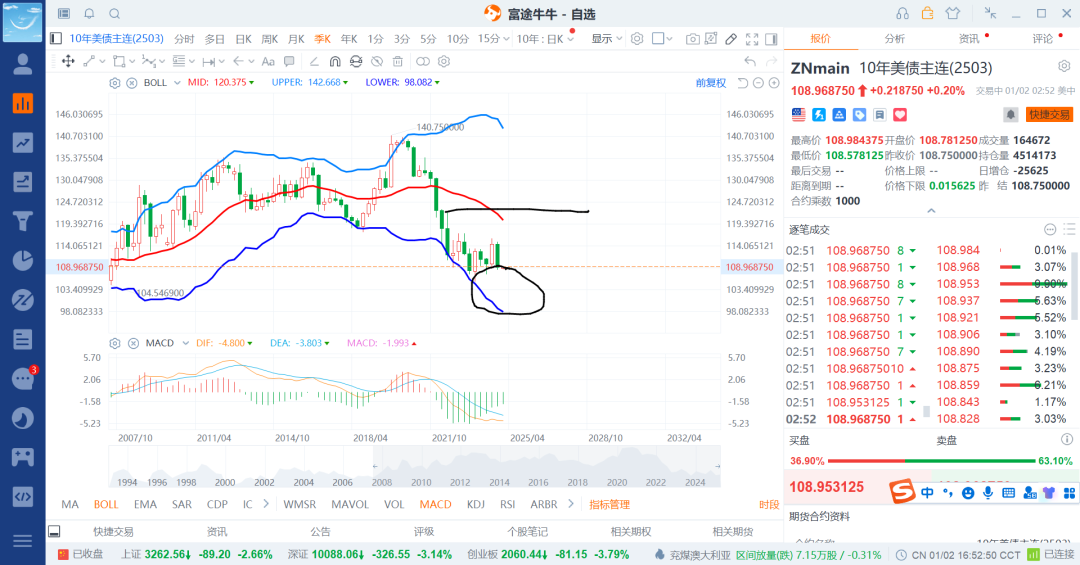Click the search magnifier in title bar
The image size is (1080, 565).
(114, 13)
